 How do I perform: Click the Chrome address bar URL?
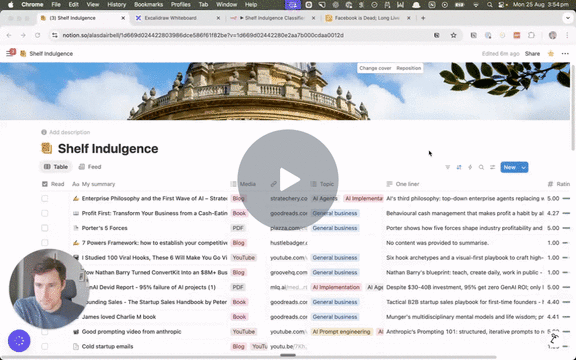[x=203, y=35]
